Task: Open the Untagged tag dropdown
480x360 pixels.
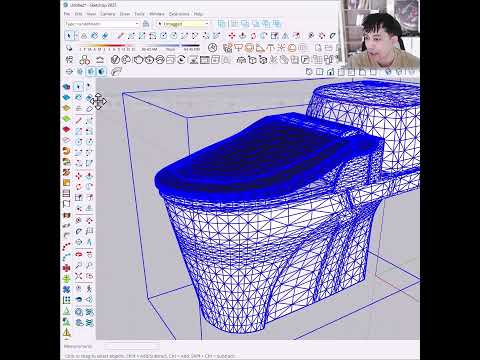Action: click(x=183, y=24)
